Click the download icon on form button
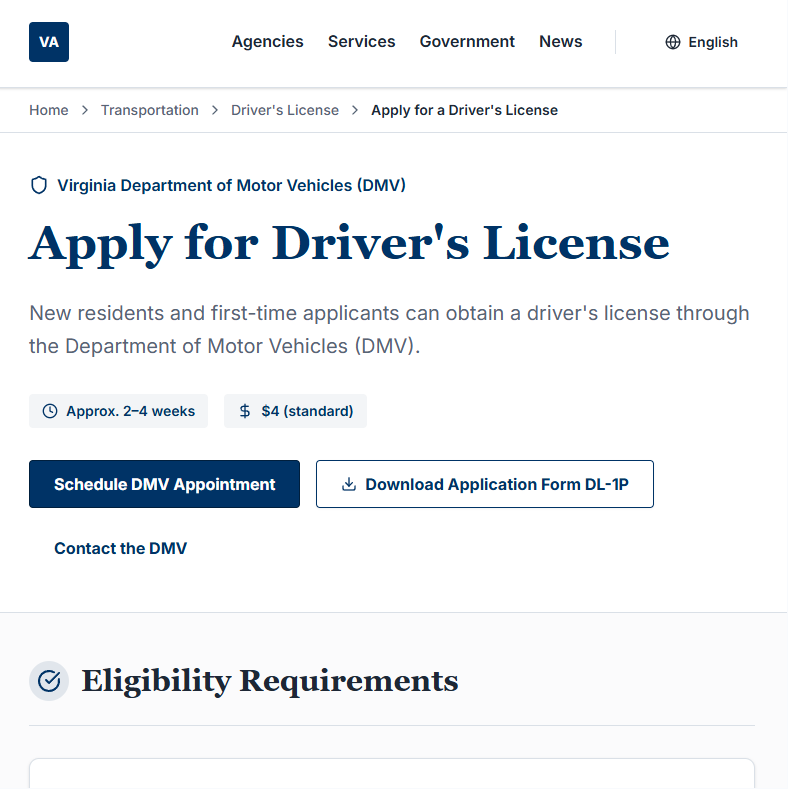Image resolution: width=788 pixels, height=789 pixels. (349, 484)
